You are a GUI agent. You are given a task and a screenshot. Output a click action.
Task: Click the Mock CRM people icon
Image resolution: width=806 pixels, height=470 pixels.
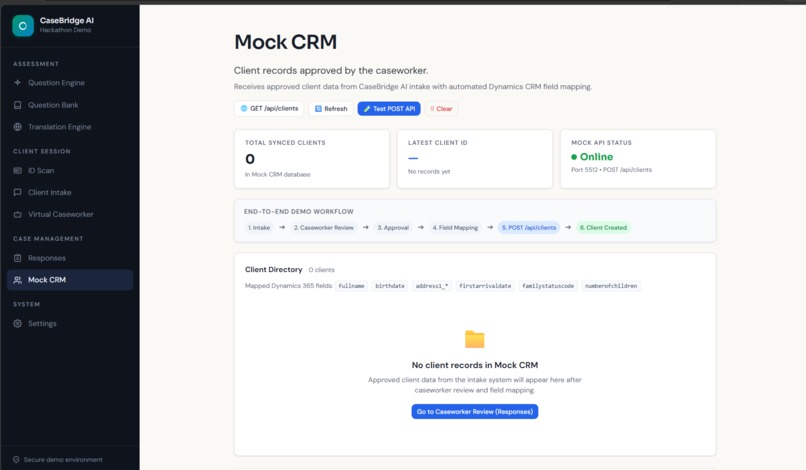coord(17,280)
